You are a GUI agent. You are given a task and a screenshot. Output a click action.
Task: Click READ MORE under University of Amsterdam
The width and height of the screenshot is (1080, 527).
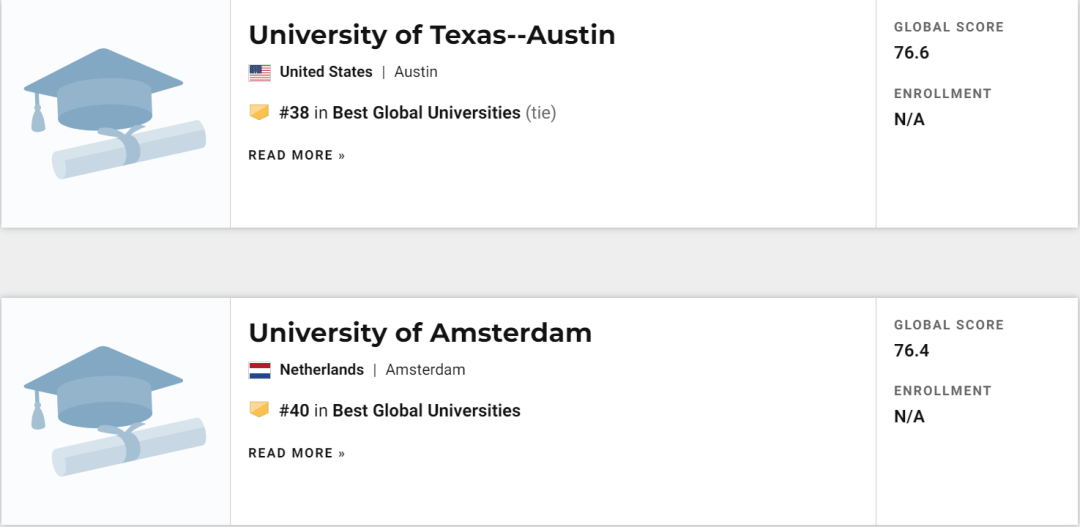click(296, 453)
